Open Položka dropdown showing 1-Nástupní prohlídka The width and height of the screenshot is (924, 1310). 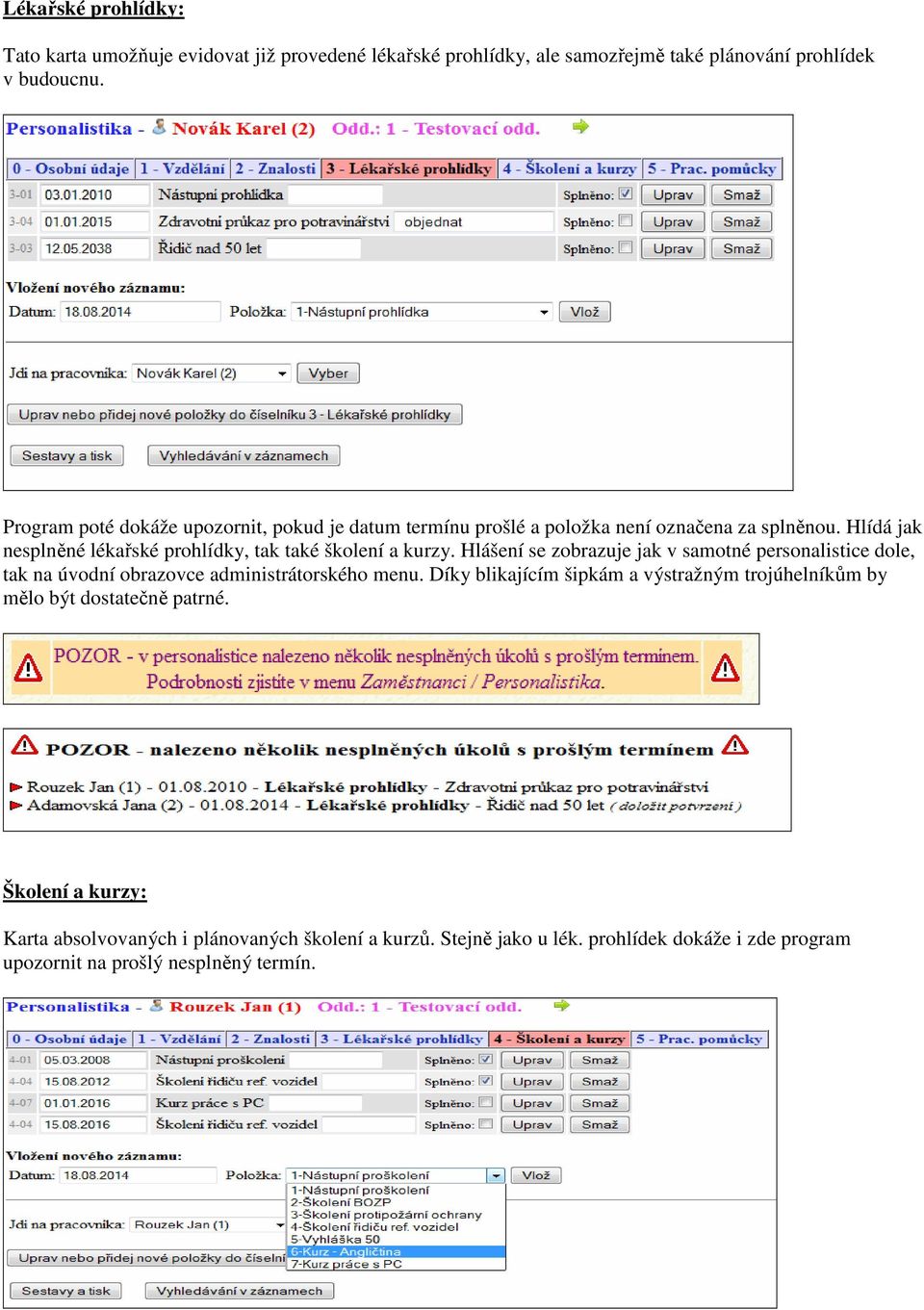[x=423, y=312]
